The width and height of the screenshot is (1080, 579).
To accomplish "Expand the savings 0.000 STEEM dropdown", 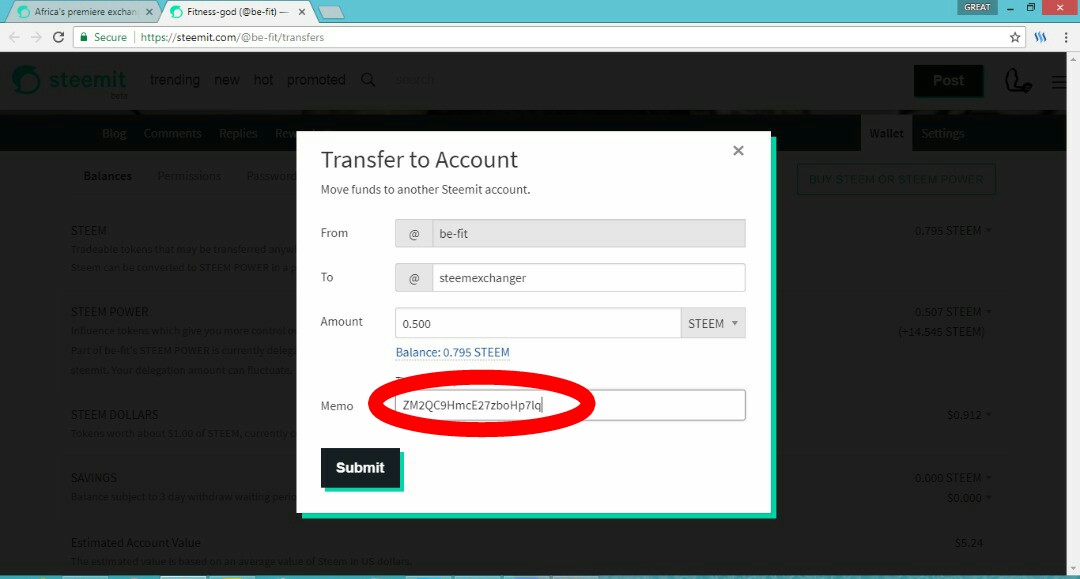I will tap(953, 478).
